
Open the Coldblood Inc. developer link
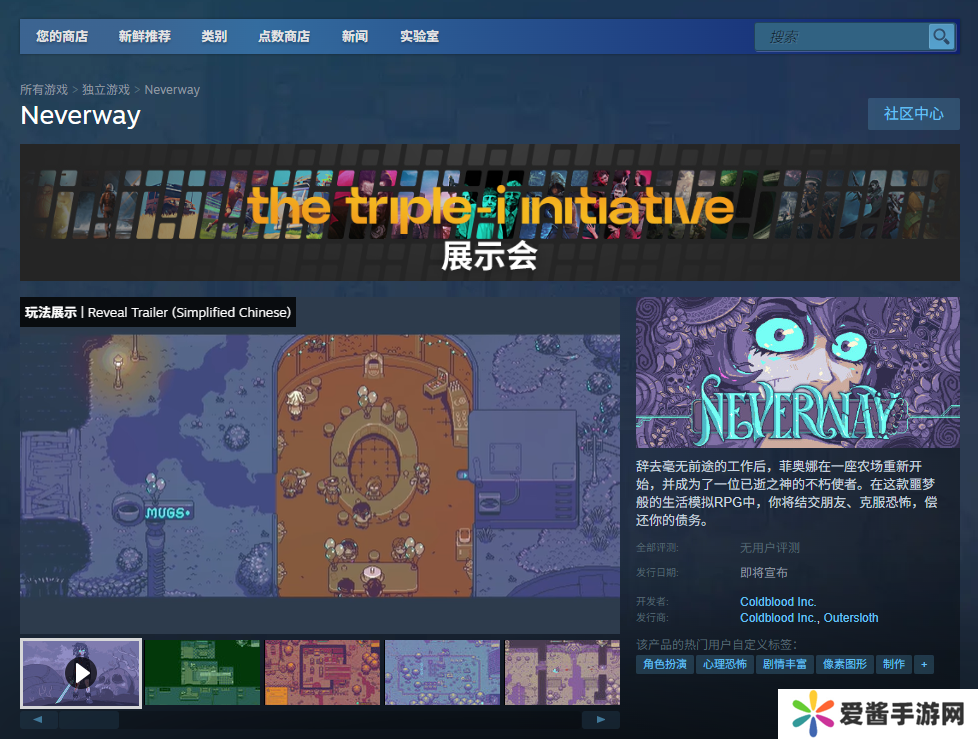tap(778, 602)
